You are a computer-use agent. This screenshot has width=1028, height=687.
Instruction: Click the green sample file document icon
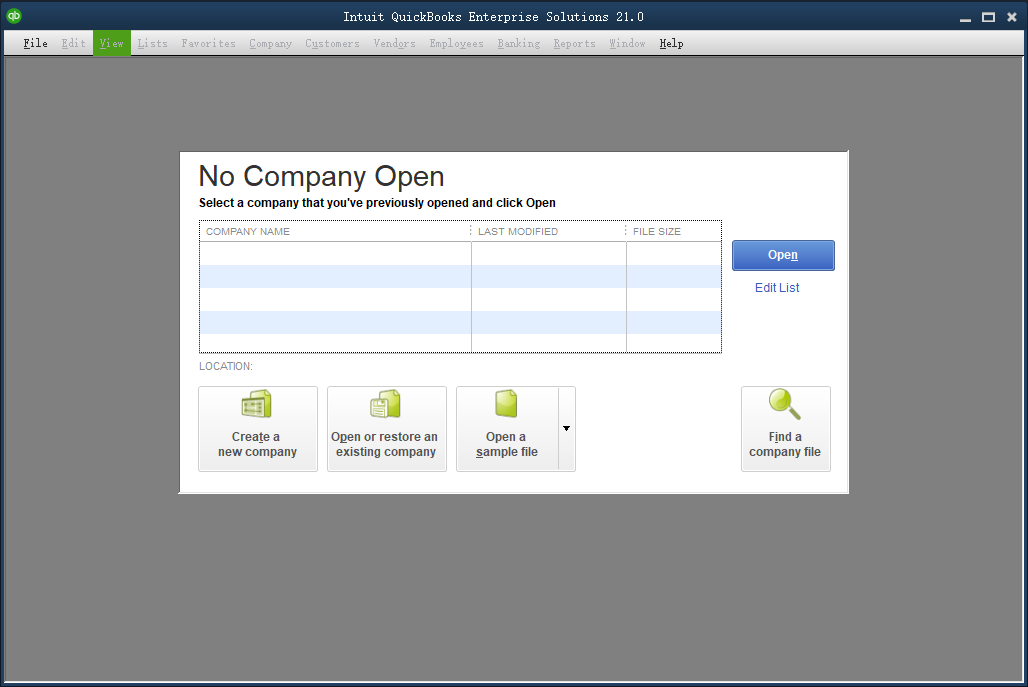coord(506,404)
